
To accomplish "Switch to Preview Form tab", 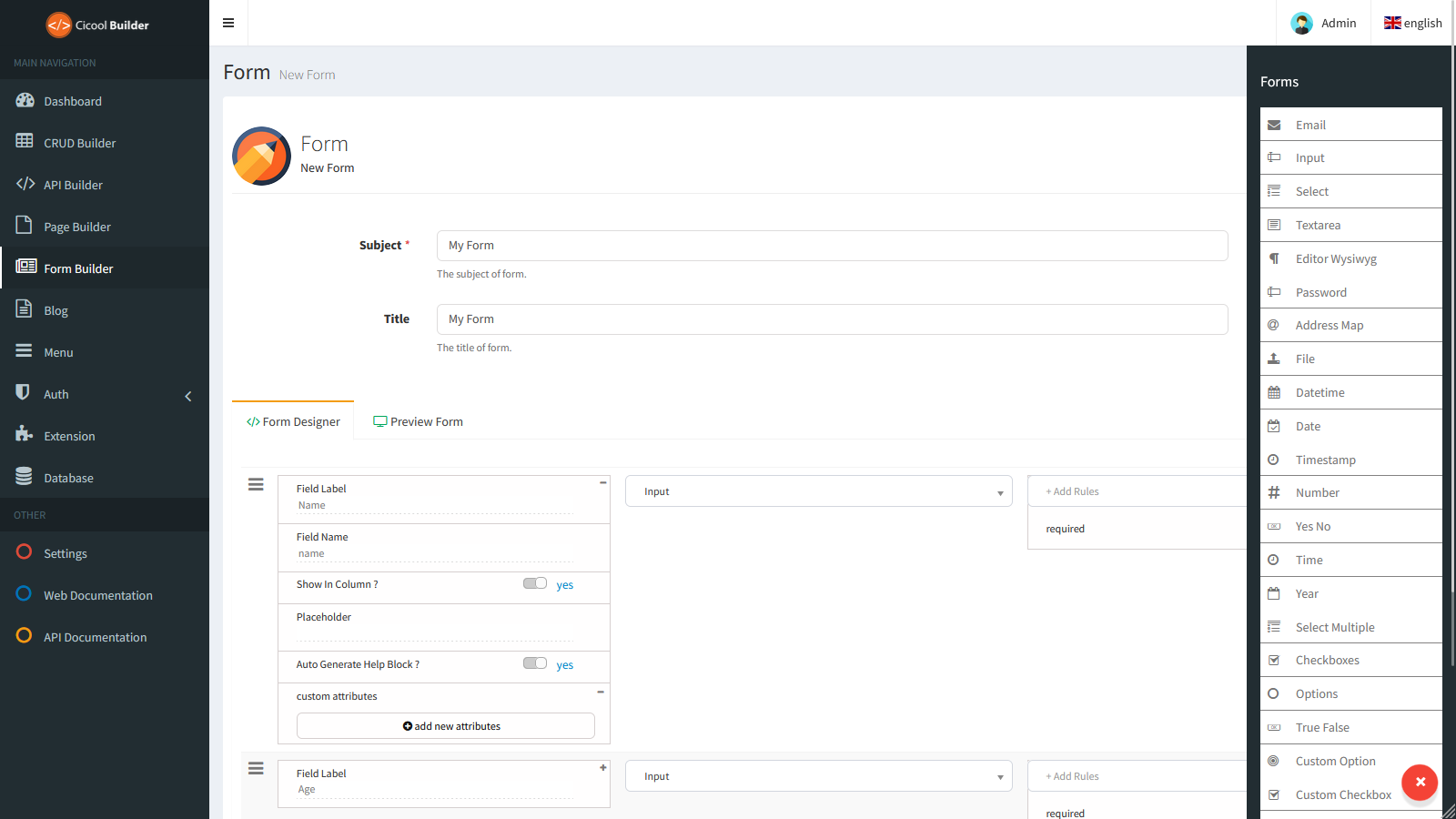I will click(418, 421).
